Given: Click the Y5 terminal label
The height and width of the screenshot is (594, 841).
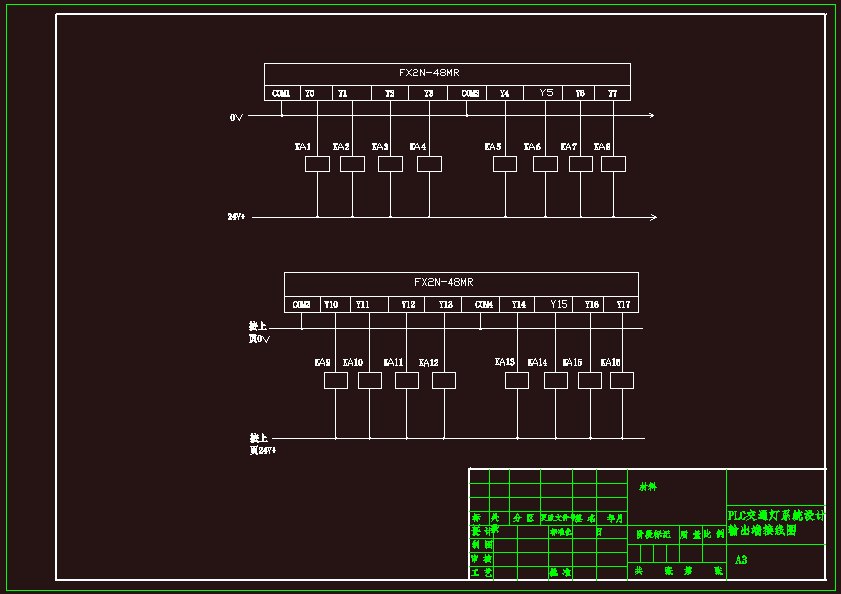Looking at the screenshot, I should pyautogui.click(x=546, y=92).
